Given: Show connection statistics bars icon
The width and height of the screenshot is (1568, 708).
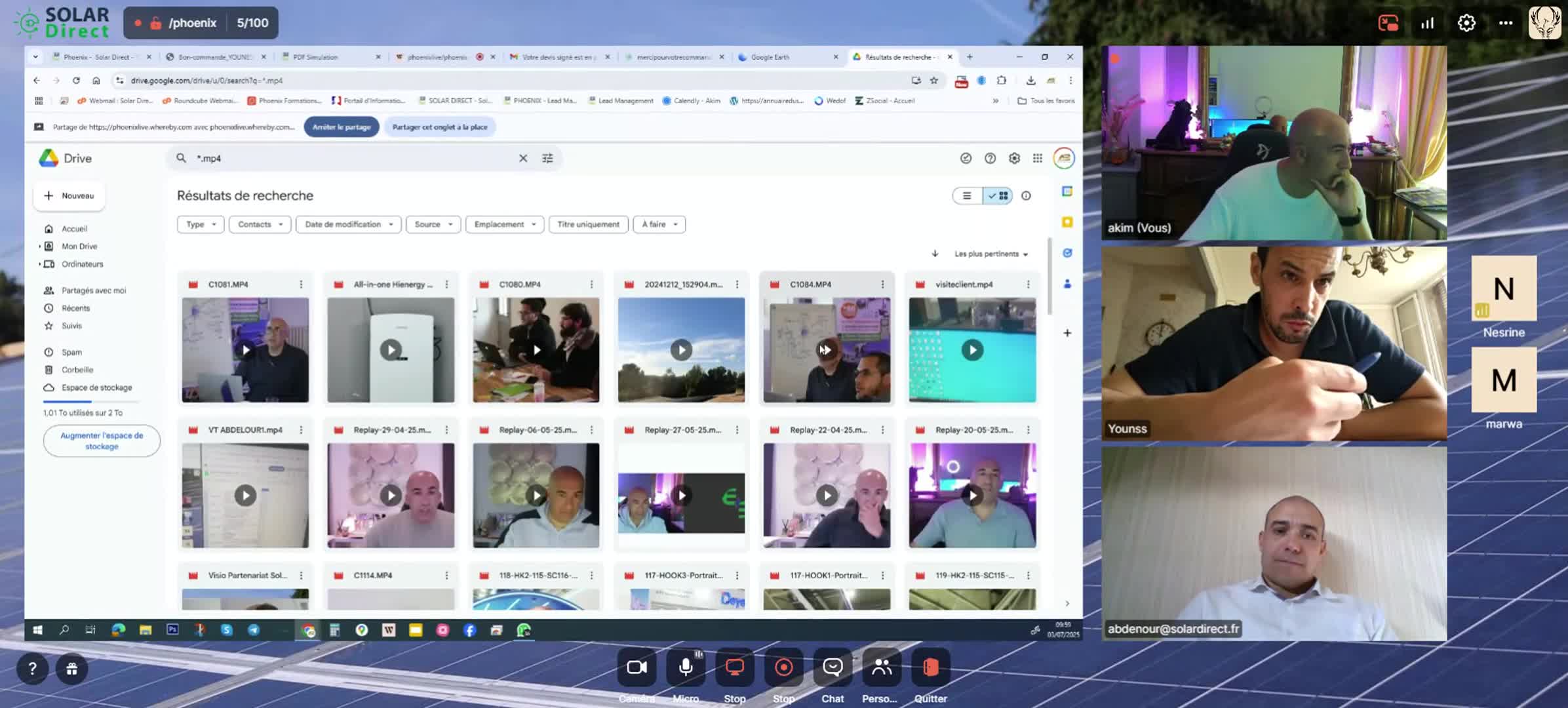Looking at the screenshot, I should point(1427,23).
